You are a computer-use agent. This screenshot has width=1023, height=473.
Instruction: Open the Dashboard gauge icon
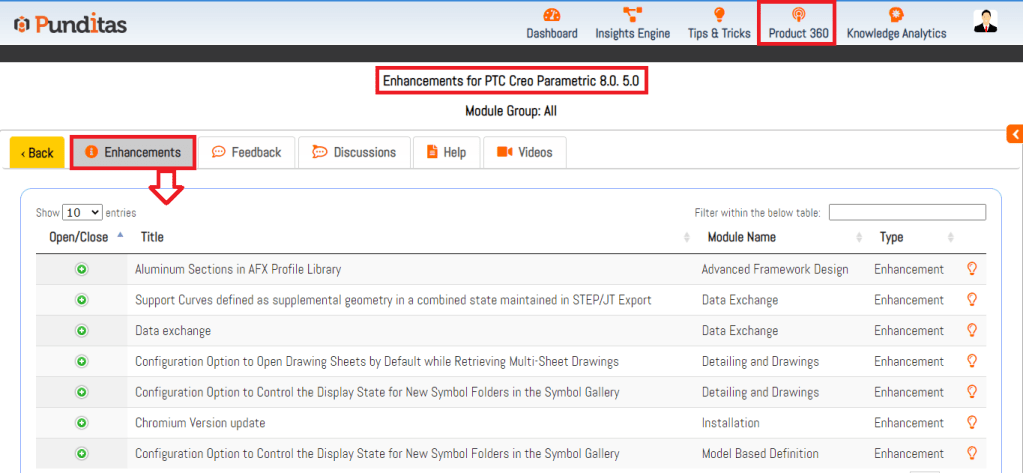[x=552, y=15]
